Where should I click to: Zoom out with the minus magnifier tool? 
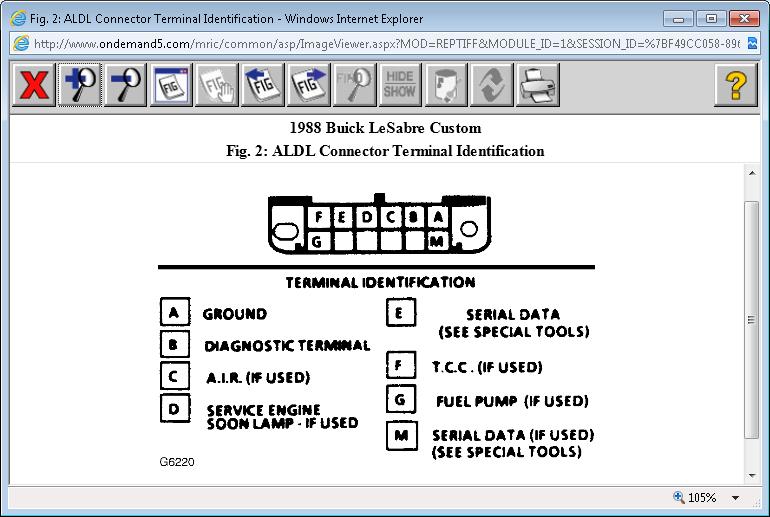[125, 85]
